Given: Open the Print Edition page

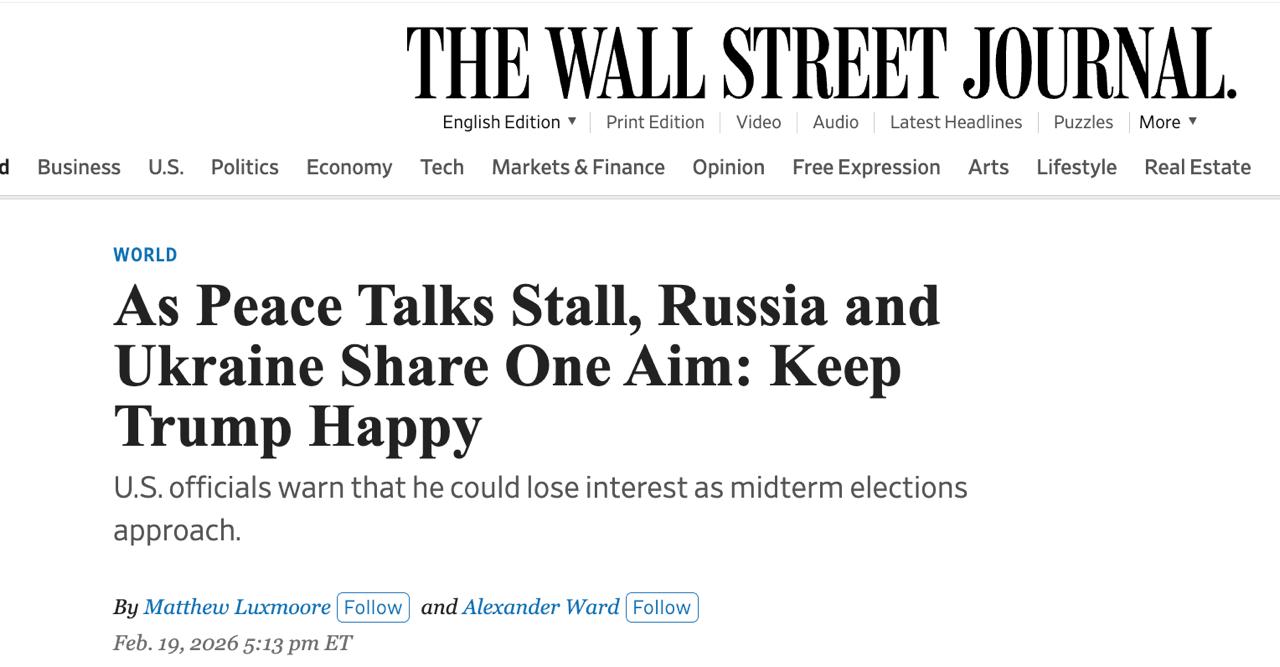Looking at the screenshot, I should 654,122.
